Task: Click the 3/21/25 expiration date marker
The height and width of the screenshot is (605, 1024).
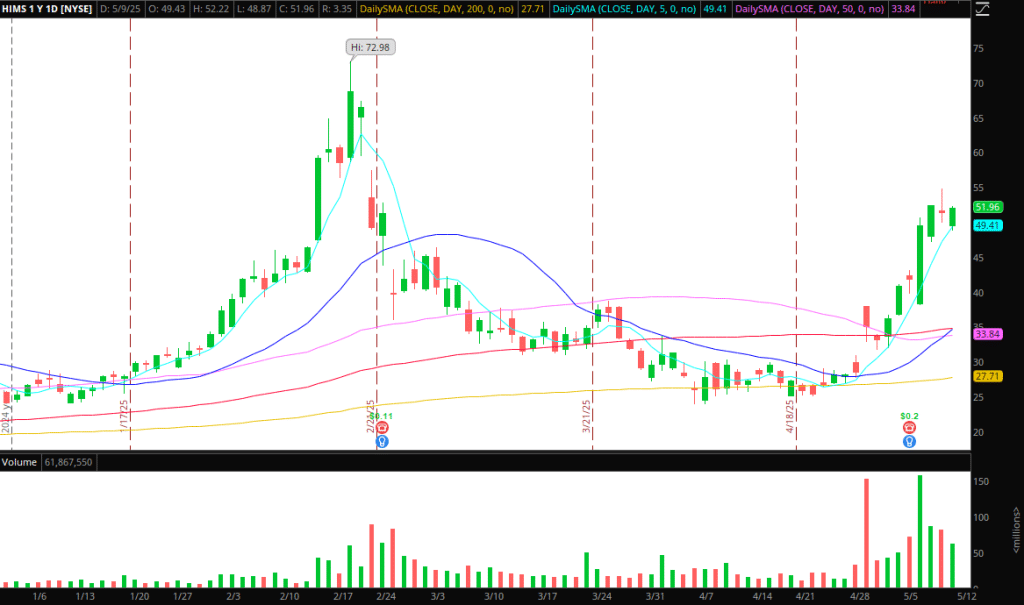Action: pos(586,416)
